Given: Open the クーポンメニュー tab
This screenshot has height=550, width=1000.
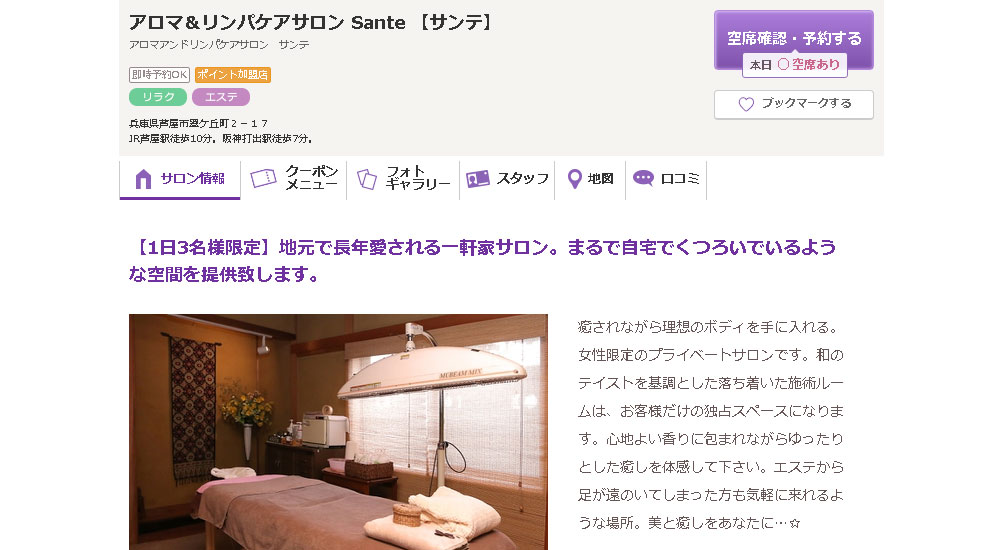Looking at the screenshot, I should [294, 178].
